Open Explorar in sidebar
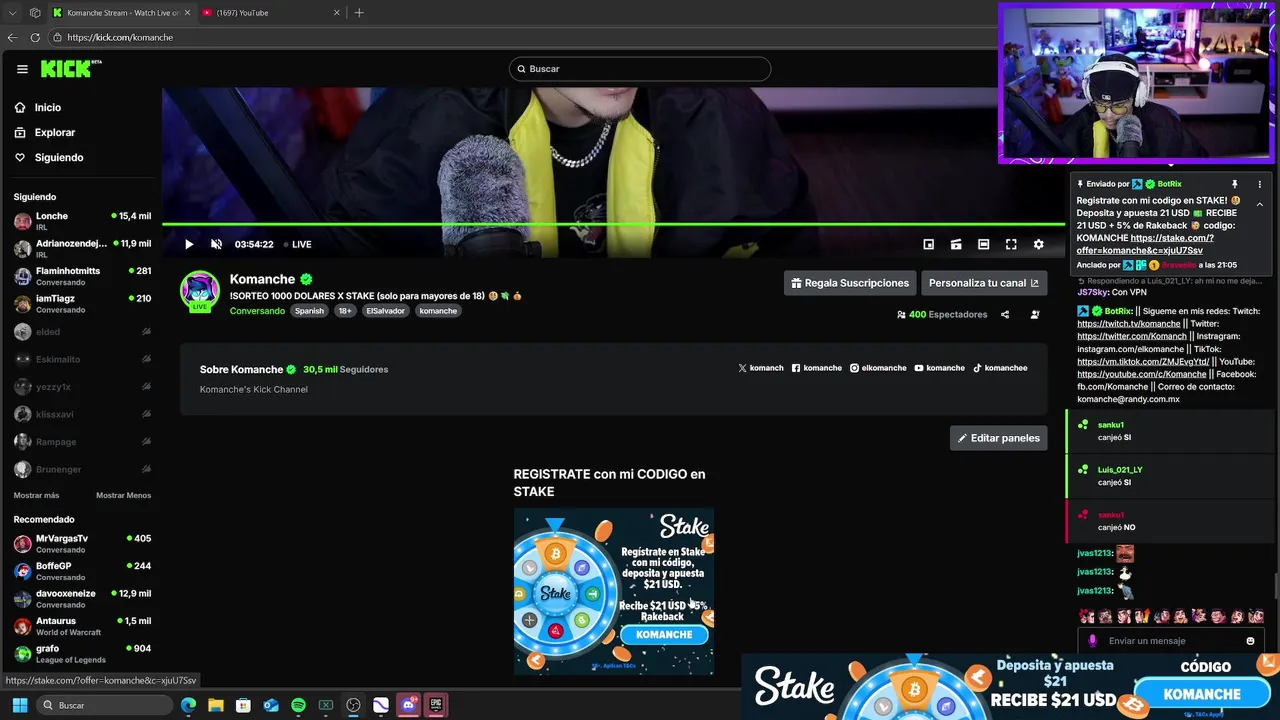This screenshot has width=1280, height=720. pos(54,132)
